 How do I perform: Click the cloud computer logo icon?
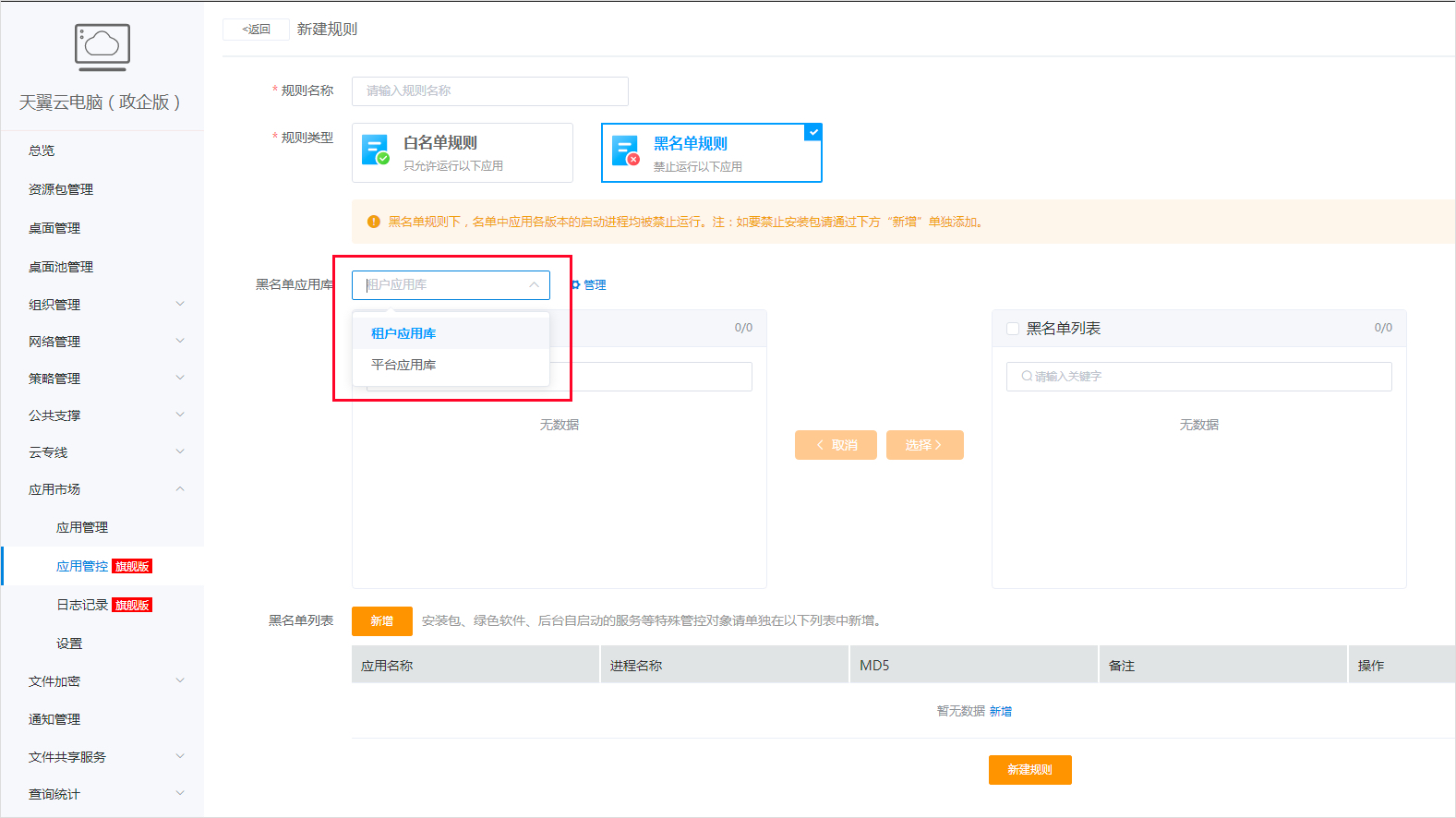pyautogui.click(x=102, y=47)
